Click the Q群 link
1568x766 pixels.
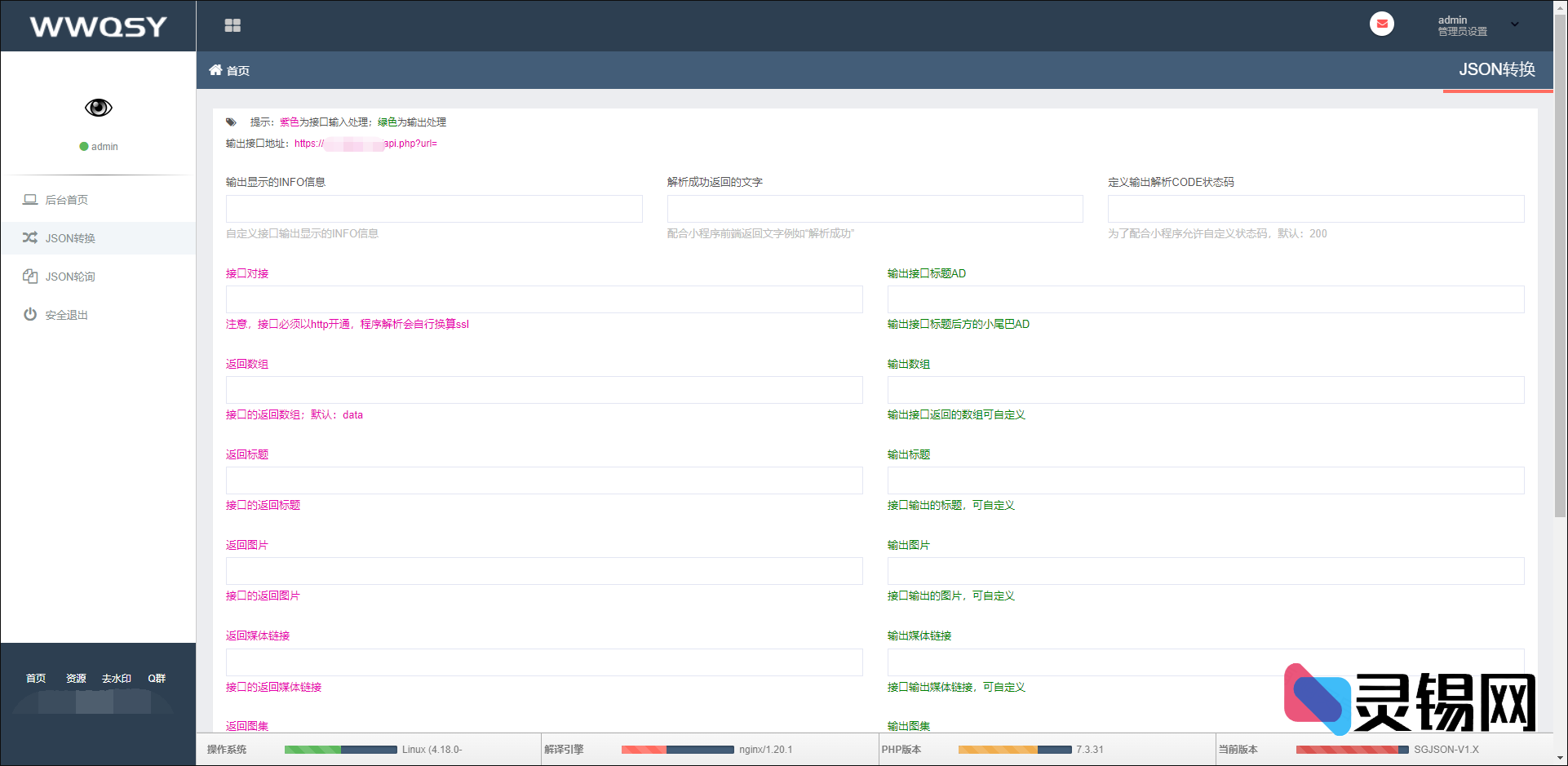click(156, 678)
